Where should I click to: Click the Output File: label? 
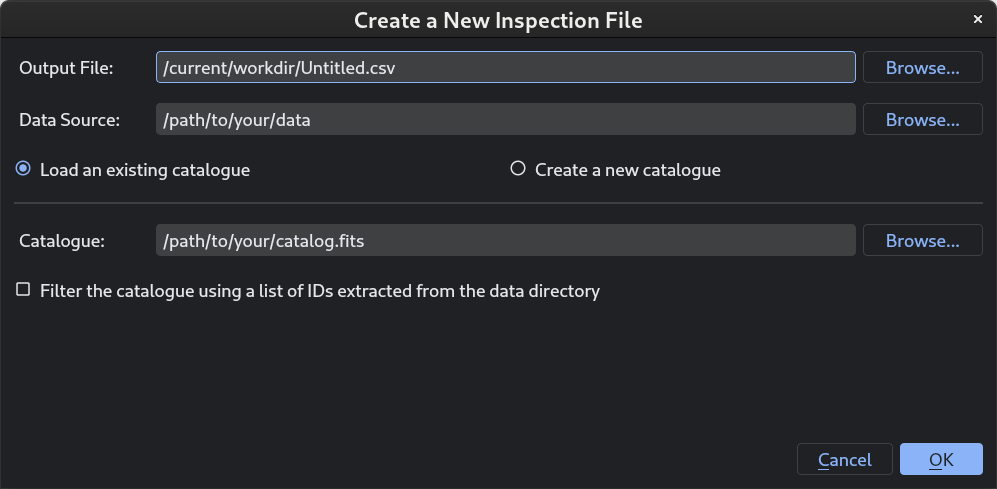66,68
